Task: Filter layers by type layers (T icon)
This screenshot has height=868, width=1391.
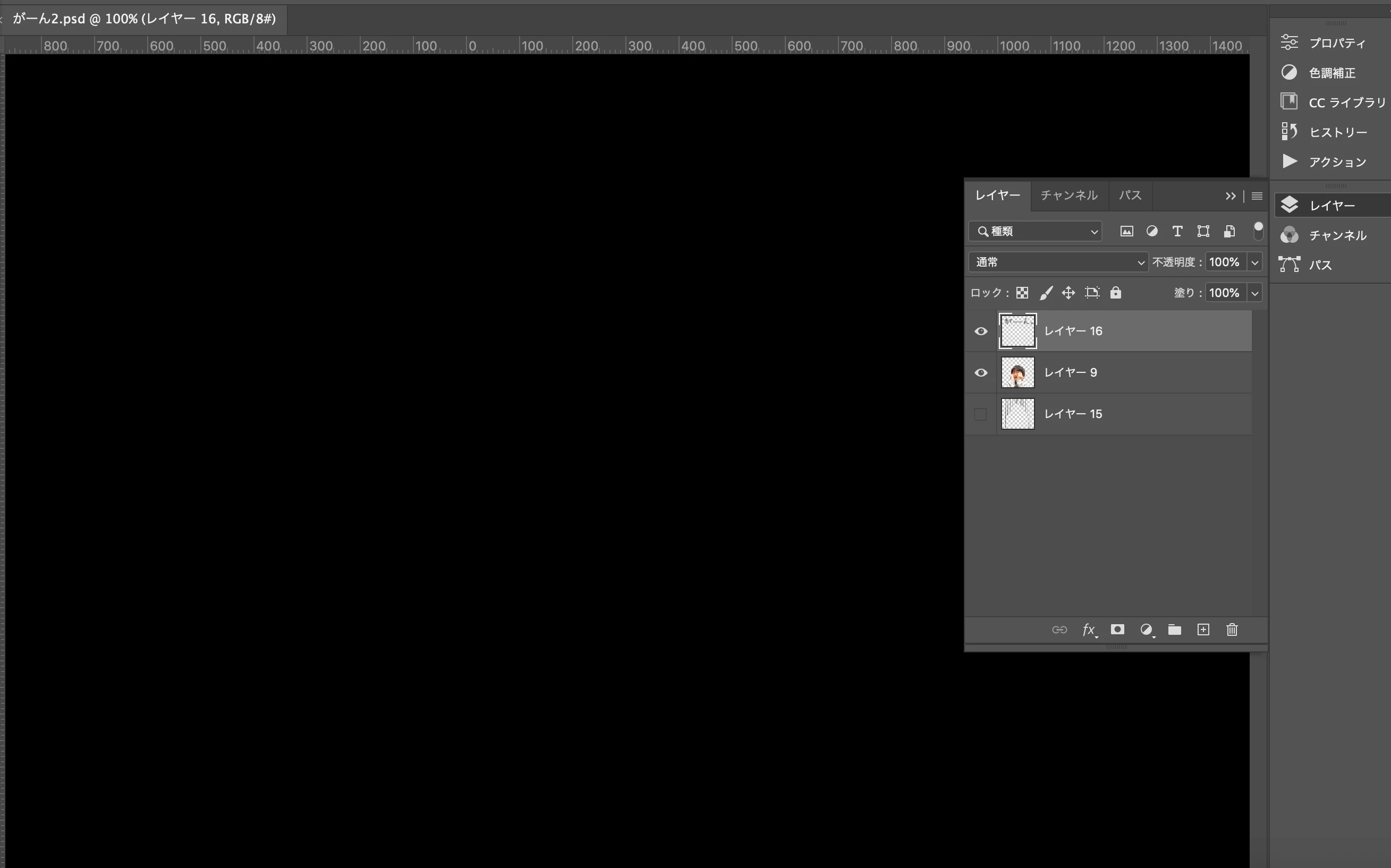Action: pos(1177,232)
